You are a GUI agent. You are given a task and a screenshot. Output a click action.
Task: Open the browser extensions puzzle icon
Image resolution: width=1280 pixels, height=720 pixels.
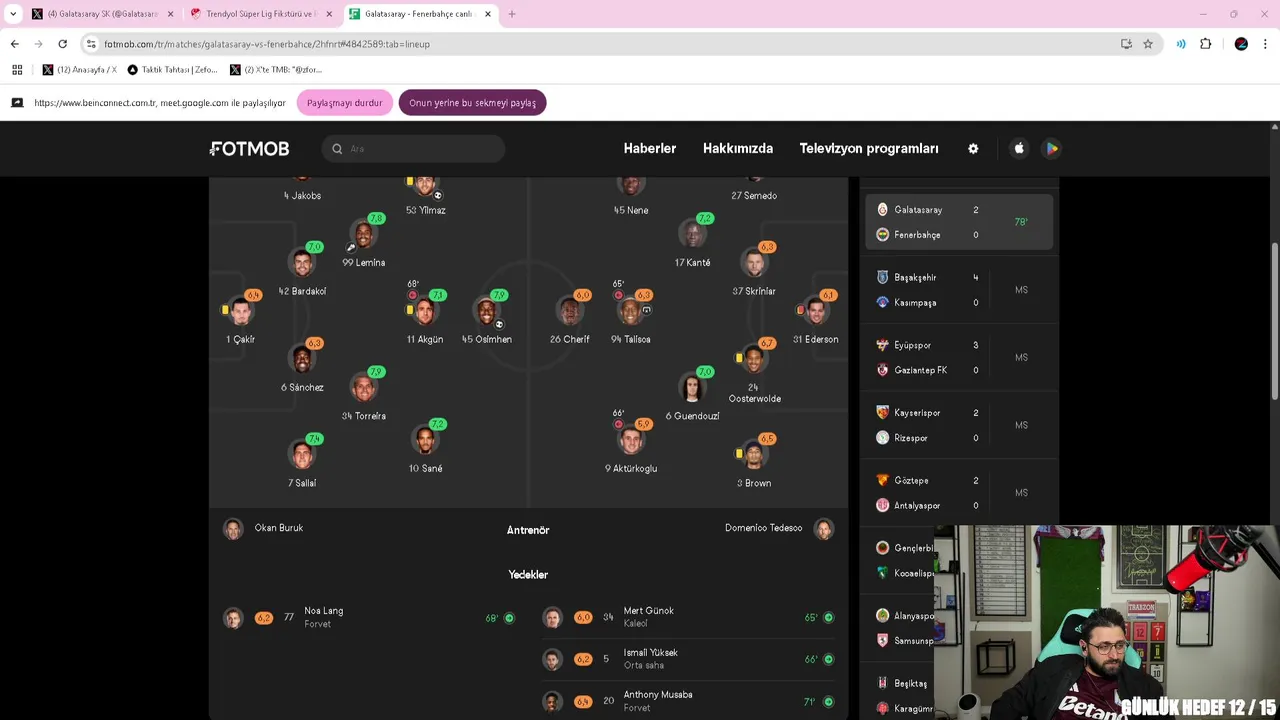(x=1205, y=44)
